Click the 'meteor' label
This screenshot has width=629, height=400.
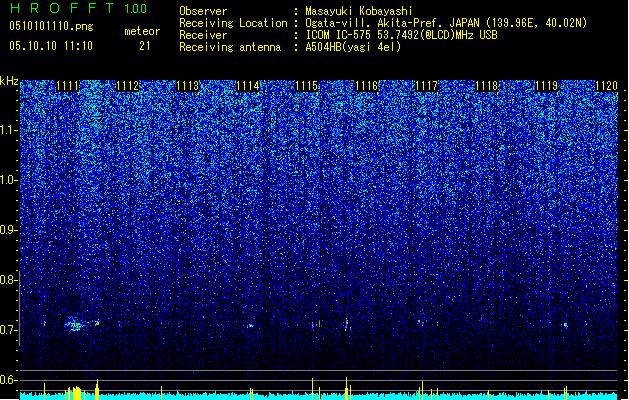pyautogui.click(x=142, y=31)
